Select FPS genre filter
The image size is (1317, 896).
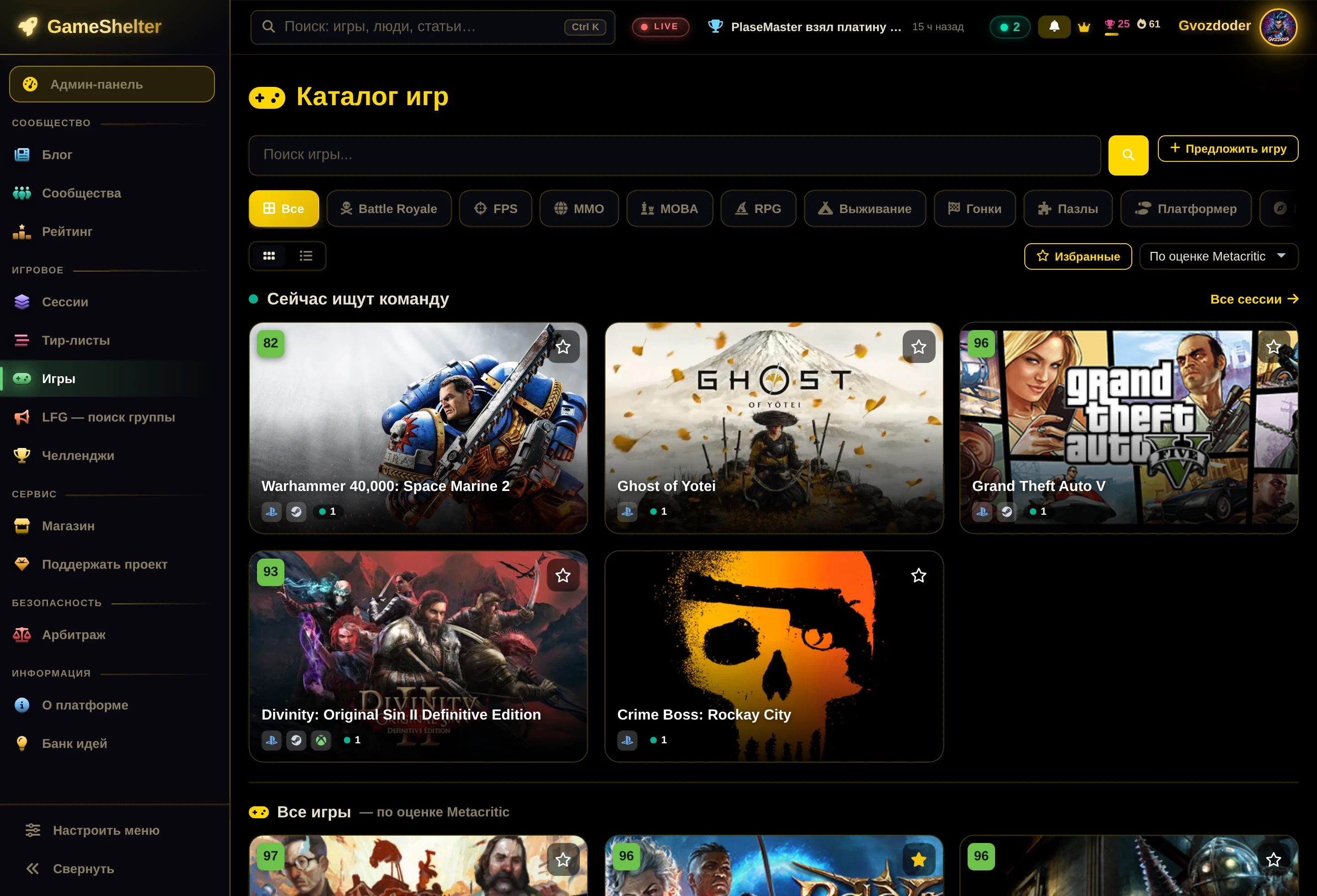[x=495, y=208]
